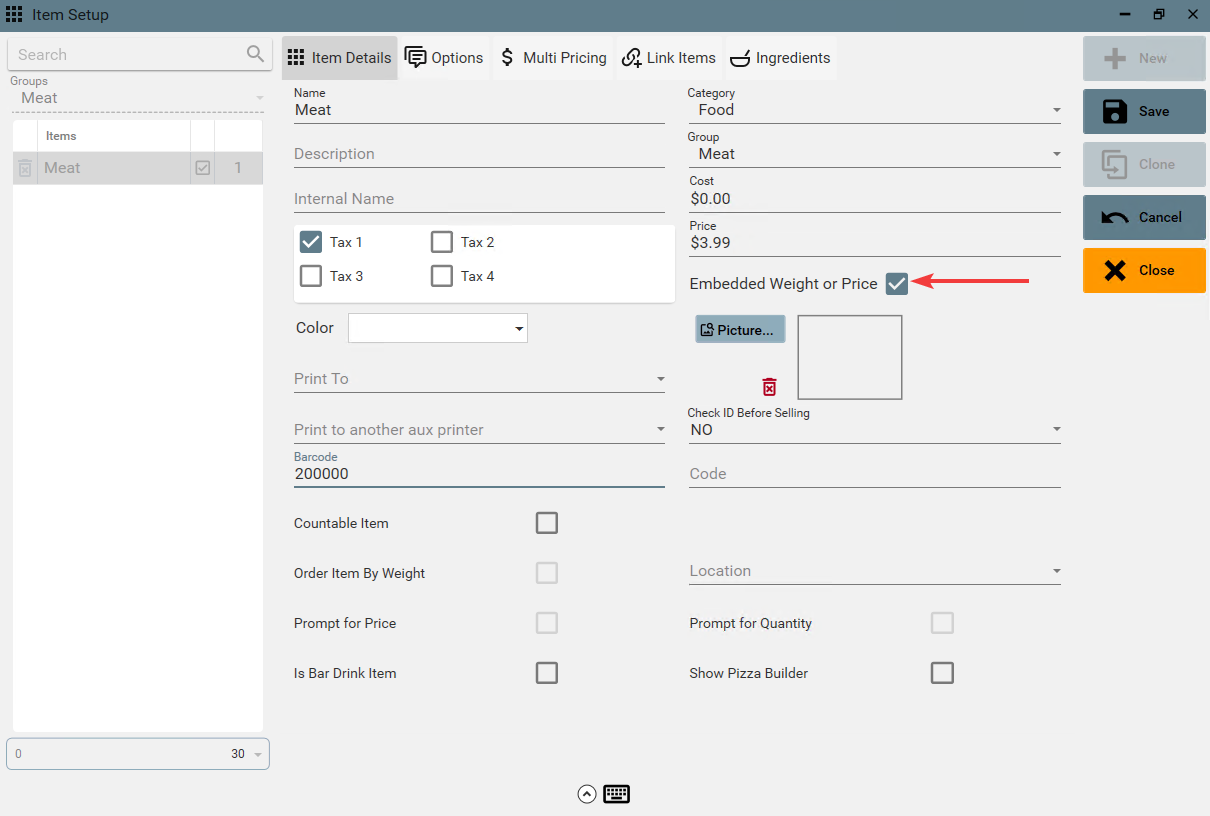The image size is (1210, 816).
Task: Enable the Tax 4 checkbox
Action: click(442, 276)
